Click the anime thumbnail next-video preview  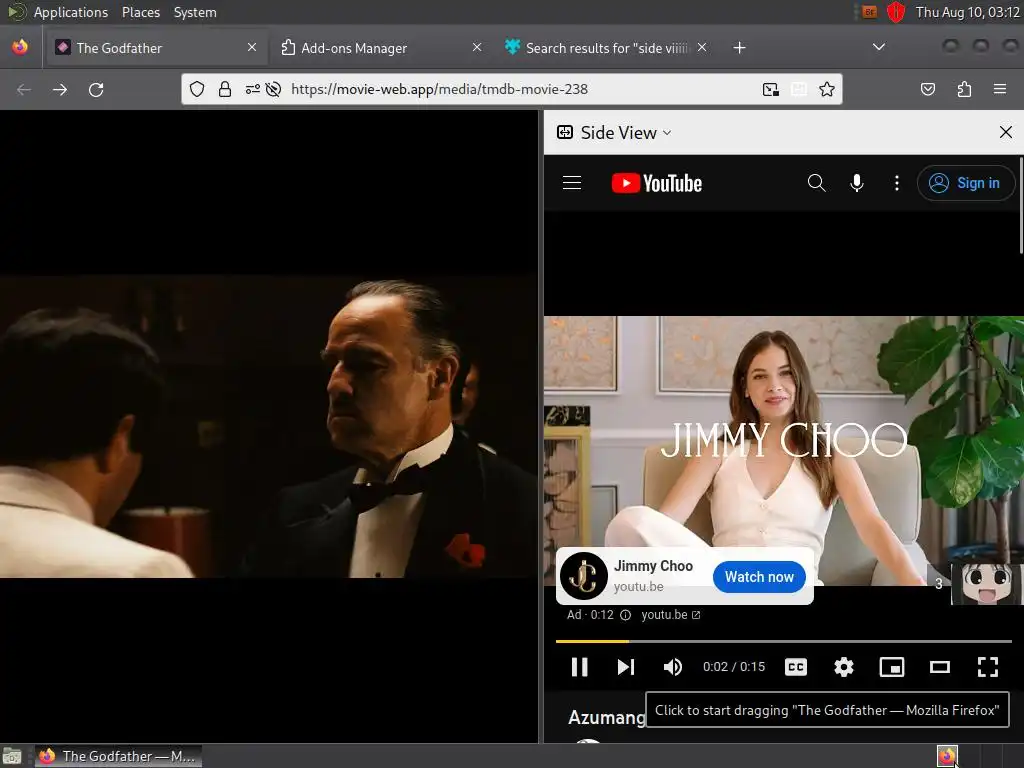click(987, 584)
